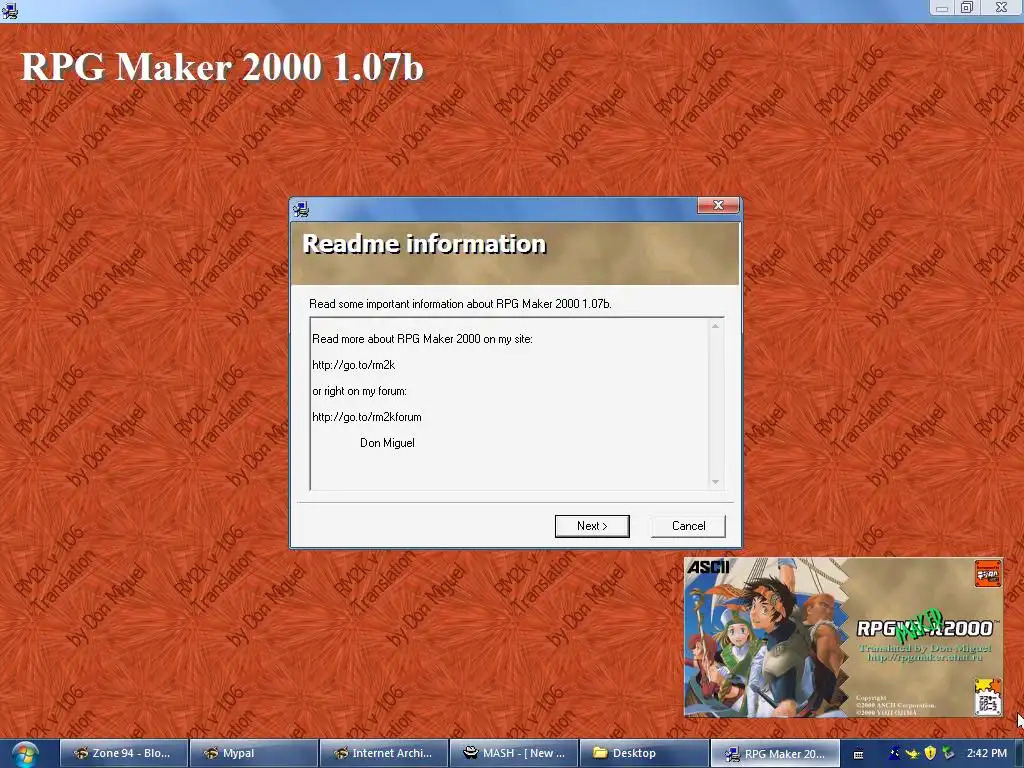The height and width of the screenshot is (768, 1024).
Task: Click the installer icon in main title bar
Action: (x=9, y=9)
